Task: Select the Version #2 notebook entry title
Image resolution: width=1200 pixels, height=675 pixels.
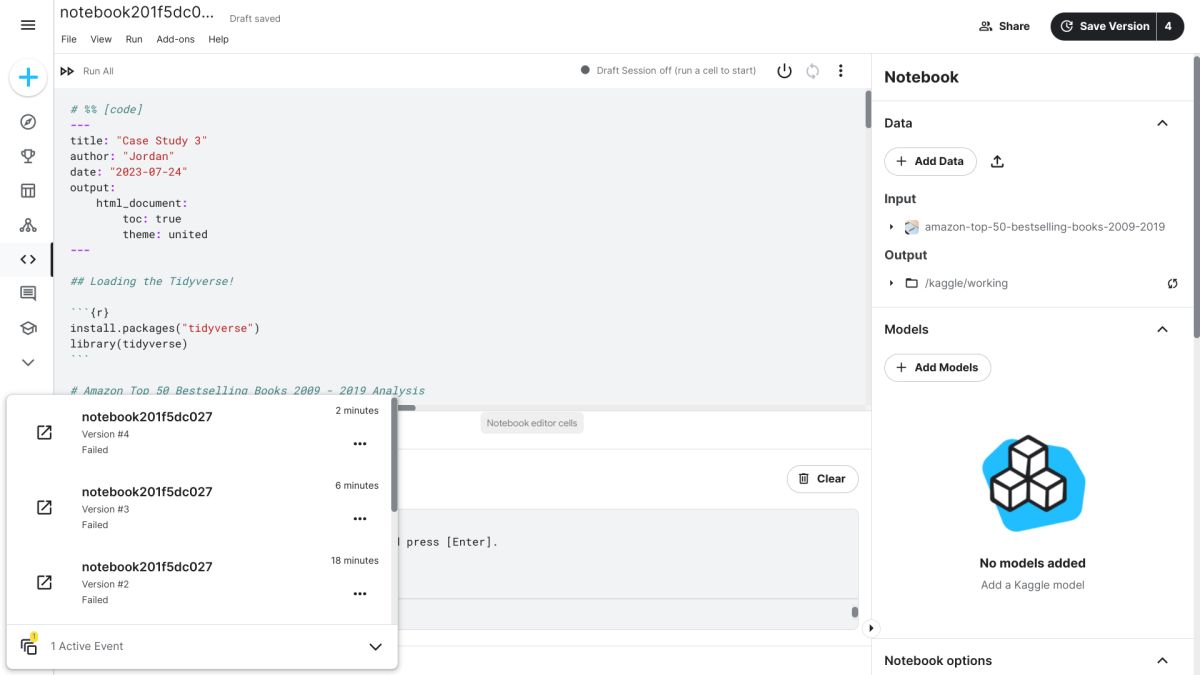Action: (147, 567)
